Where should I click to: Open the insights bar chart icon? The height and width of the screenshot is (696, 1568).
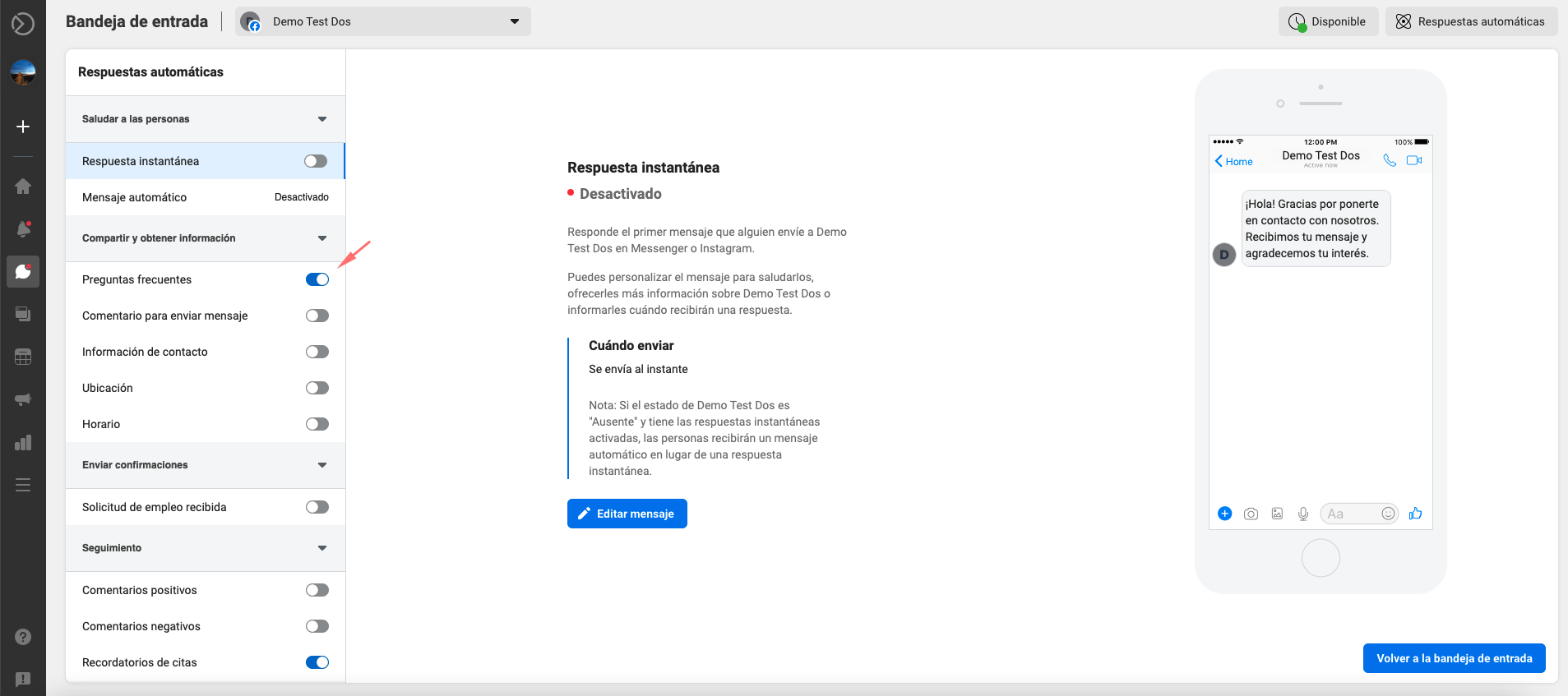pos(23,442)
